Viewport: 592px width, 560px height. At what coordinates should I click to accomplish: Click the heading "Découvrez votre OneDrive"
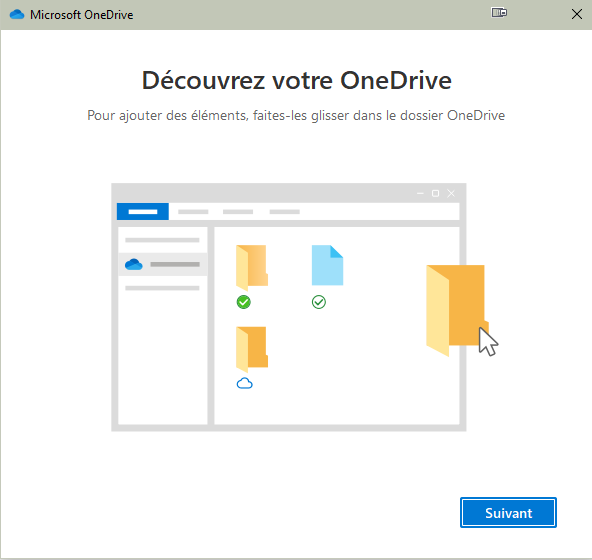pyautogui.click(x=296, y=80)
